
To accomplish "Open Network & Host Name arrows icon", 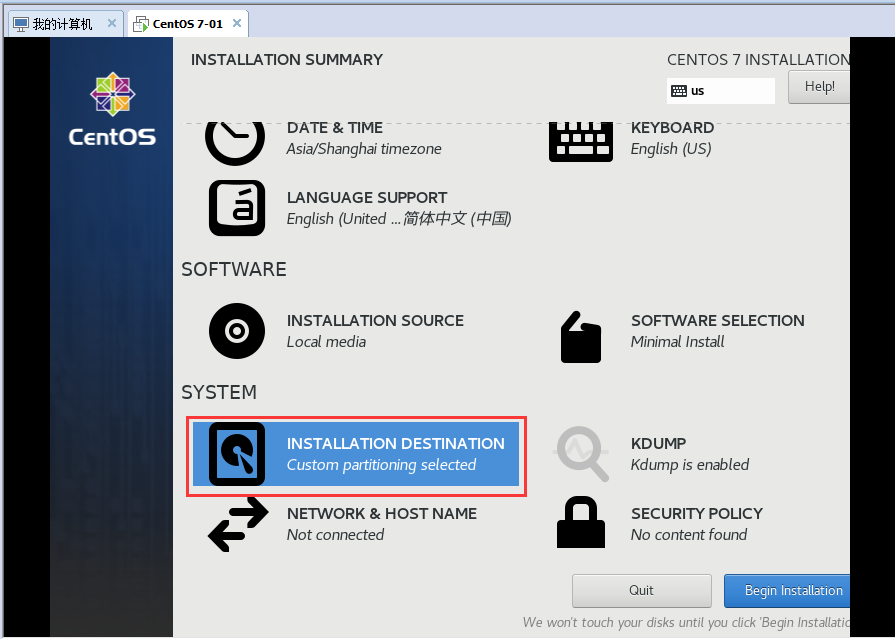I will click(238, 524).
